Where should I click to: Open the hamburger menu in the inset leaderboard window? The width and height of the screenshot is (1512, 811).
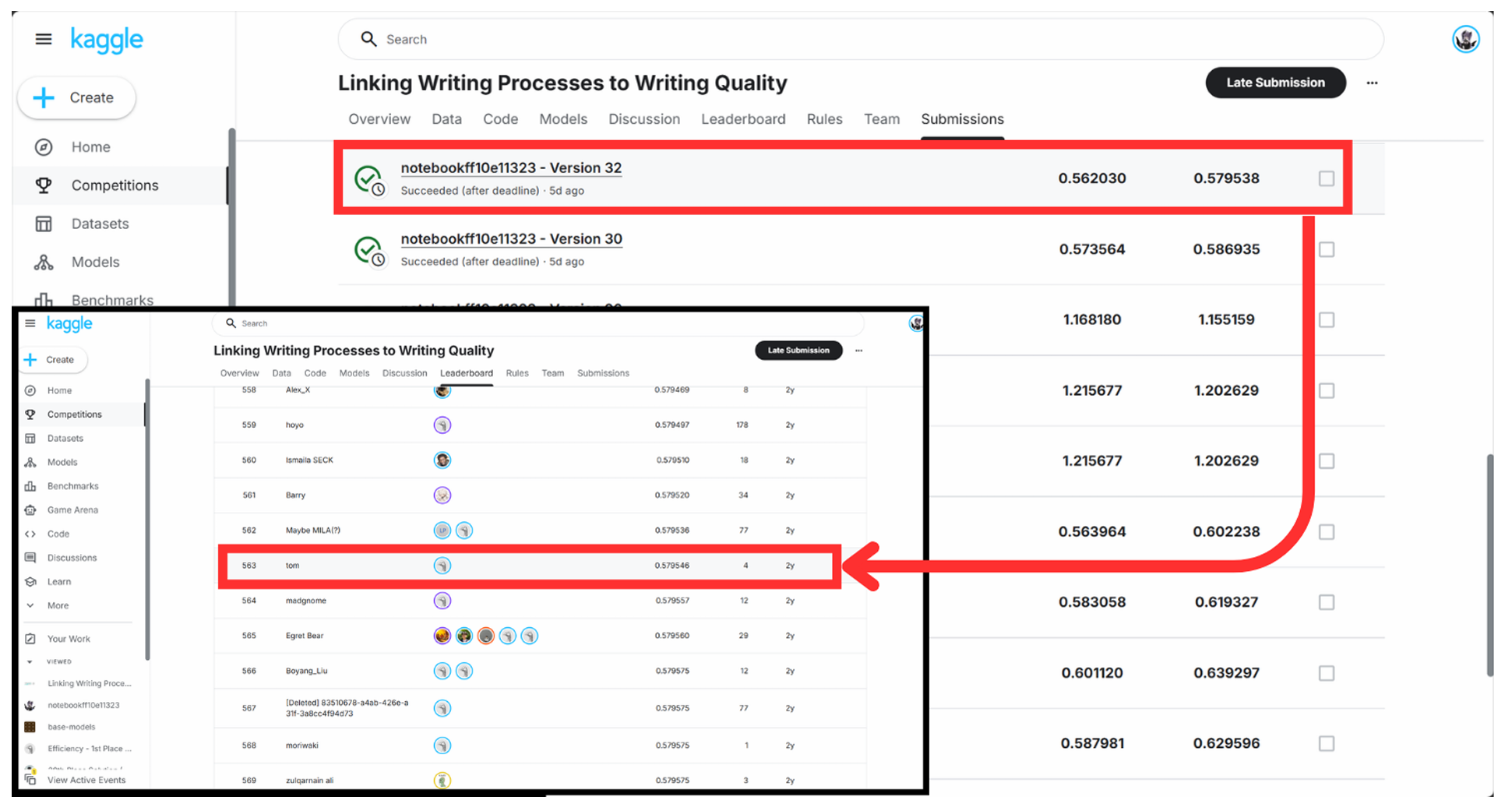tap(30, 323)
